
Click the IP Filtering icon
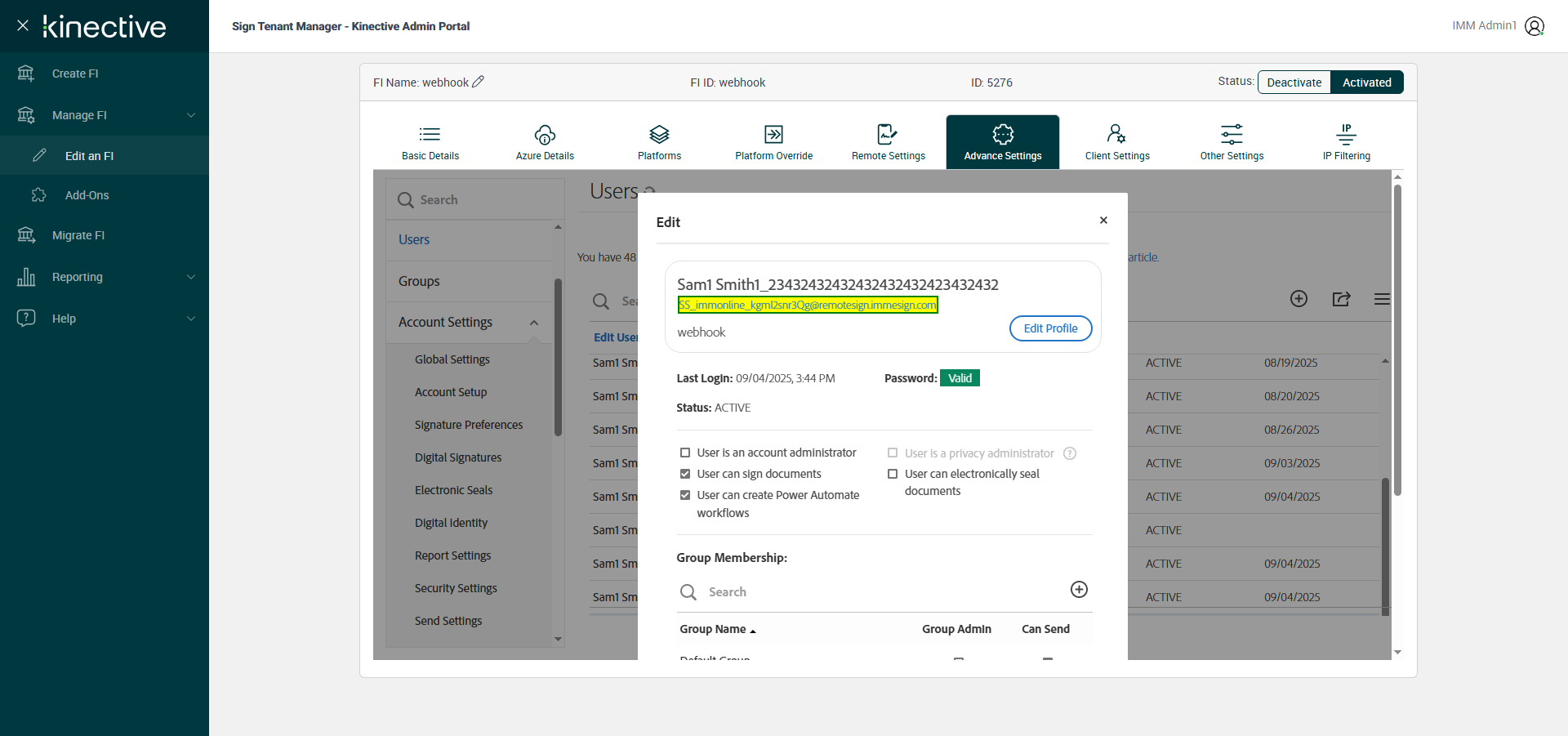pos(1346,134)
